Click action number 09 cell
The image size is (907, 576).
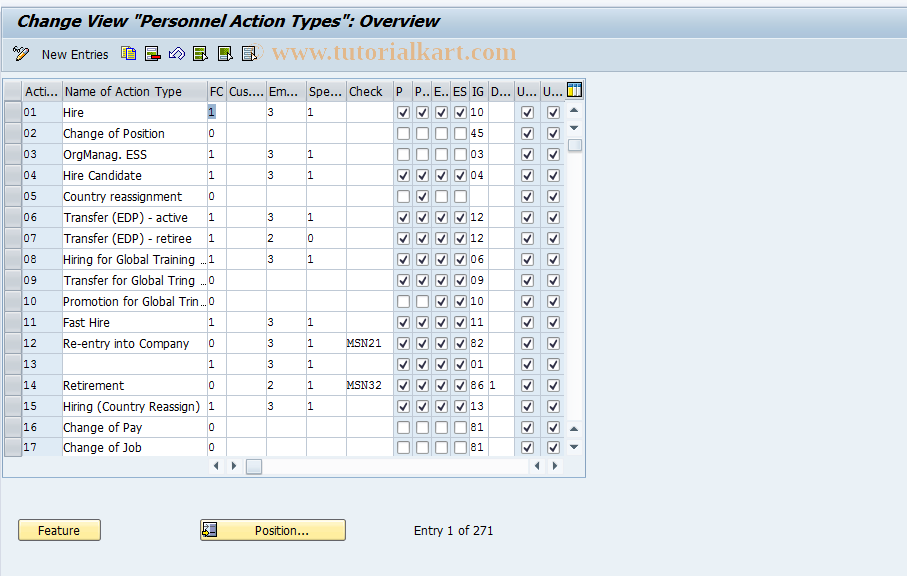coord(42,280)
